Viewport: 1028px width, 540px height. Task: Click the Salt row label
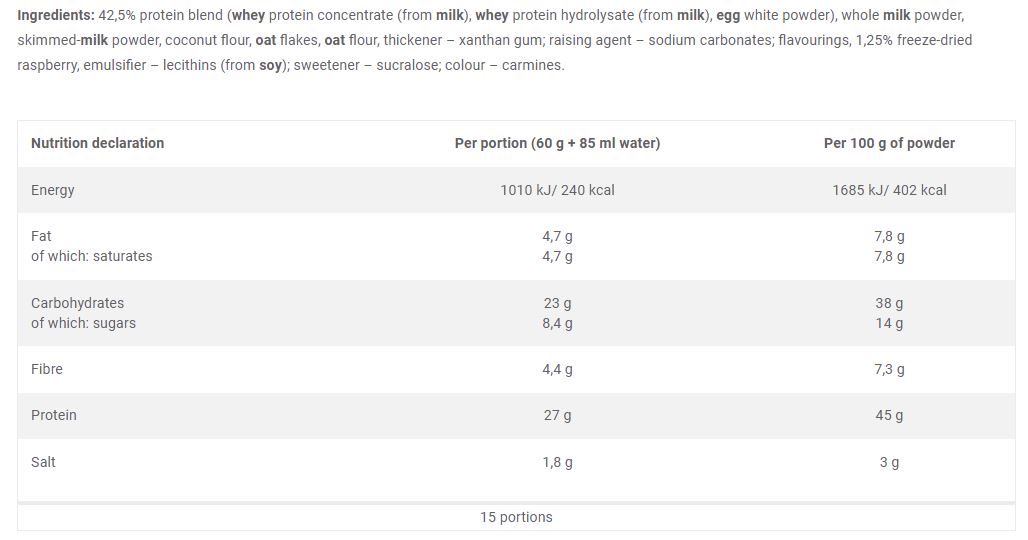click(43, 462)
